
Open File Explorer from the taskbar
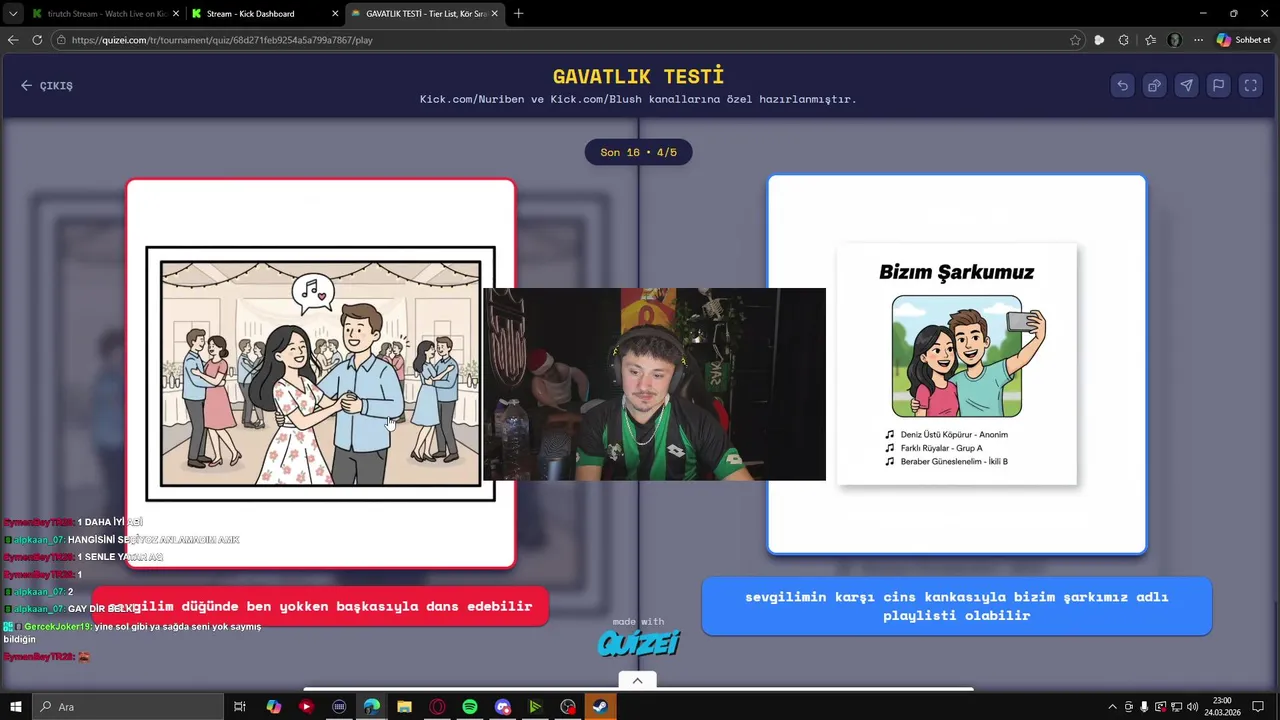pos(404,707)
